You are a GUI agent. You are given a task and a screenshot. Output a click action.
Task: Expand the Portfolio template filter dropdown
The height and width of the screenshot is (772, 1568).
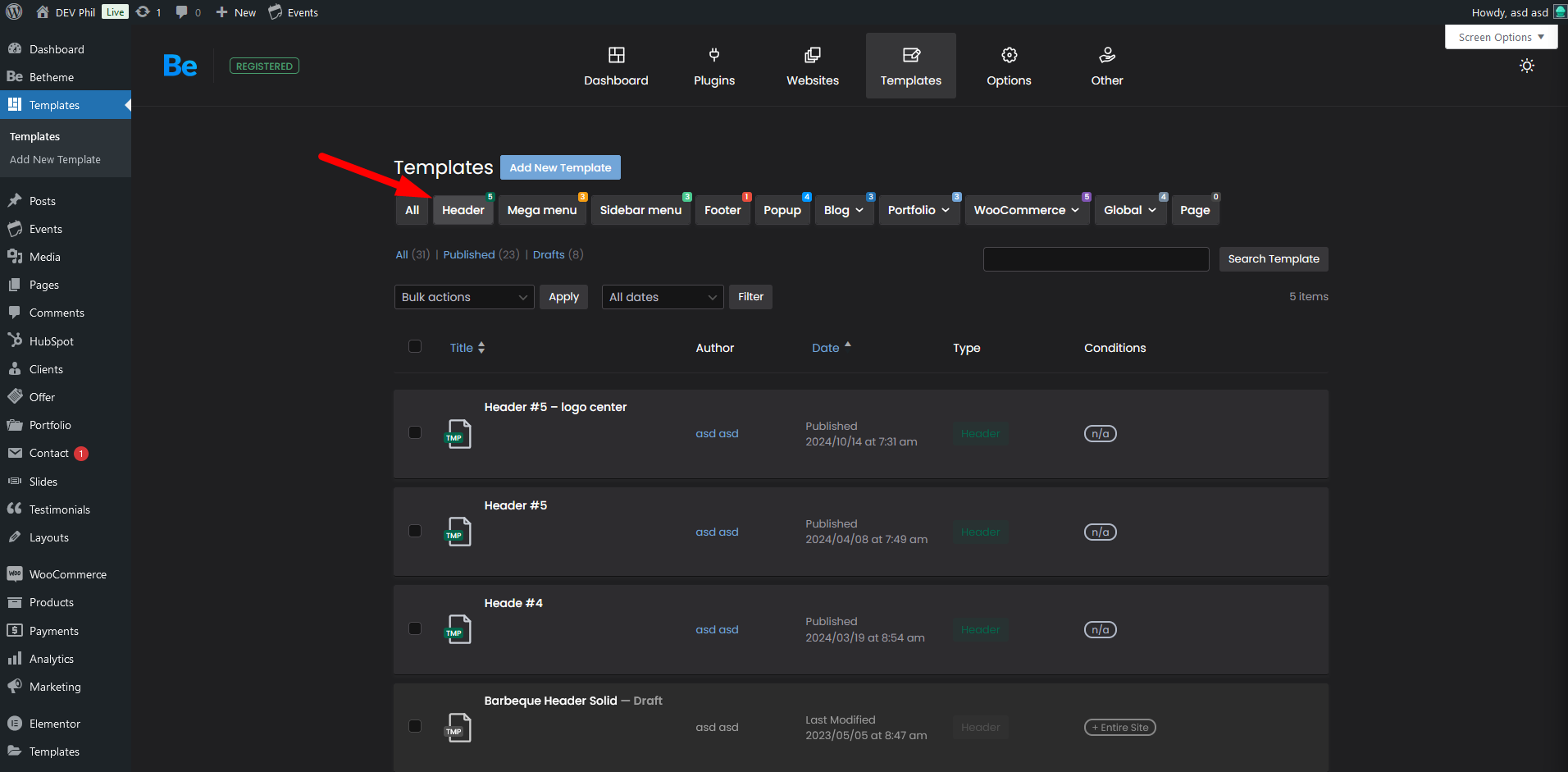click(x=918, y=210)
